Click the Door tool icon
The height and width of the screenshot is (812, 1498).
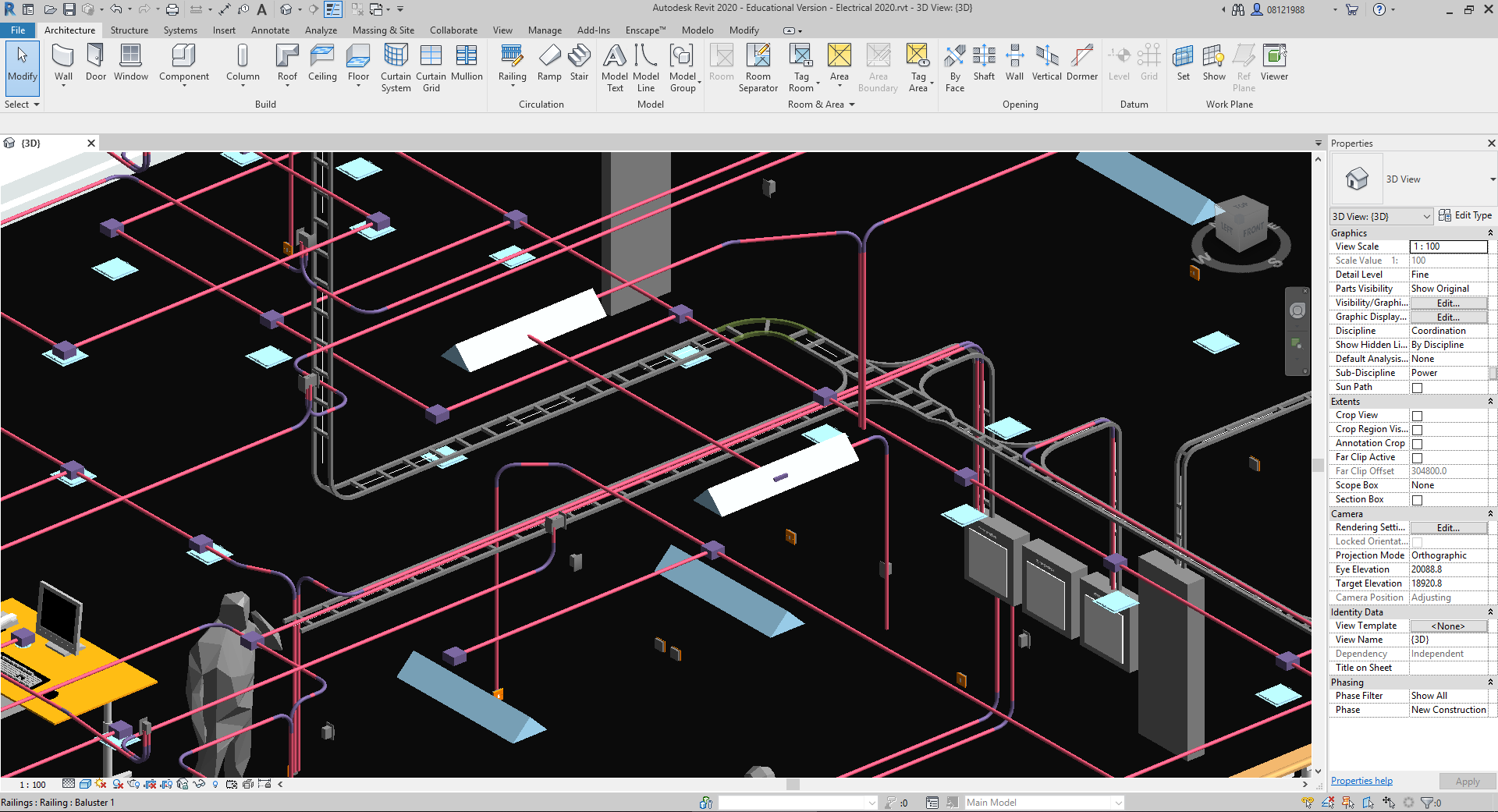[x=96, y=62]
